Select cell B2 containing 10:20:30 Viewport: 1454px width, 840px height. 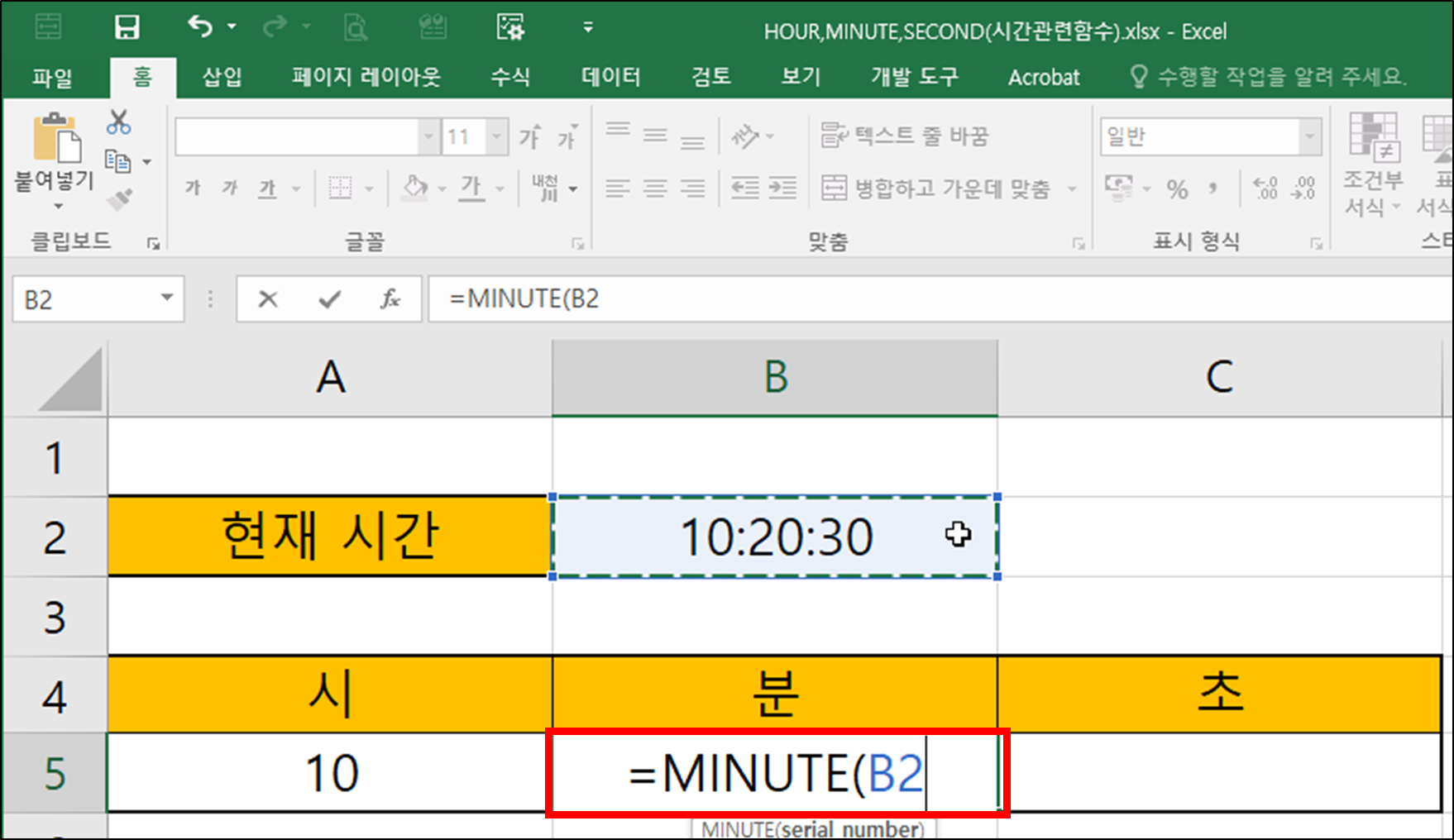(x=775, y=536)
